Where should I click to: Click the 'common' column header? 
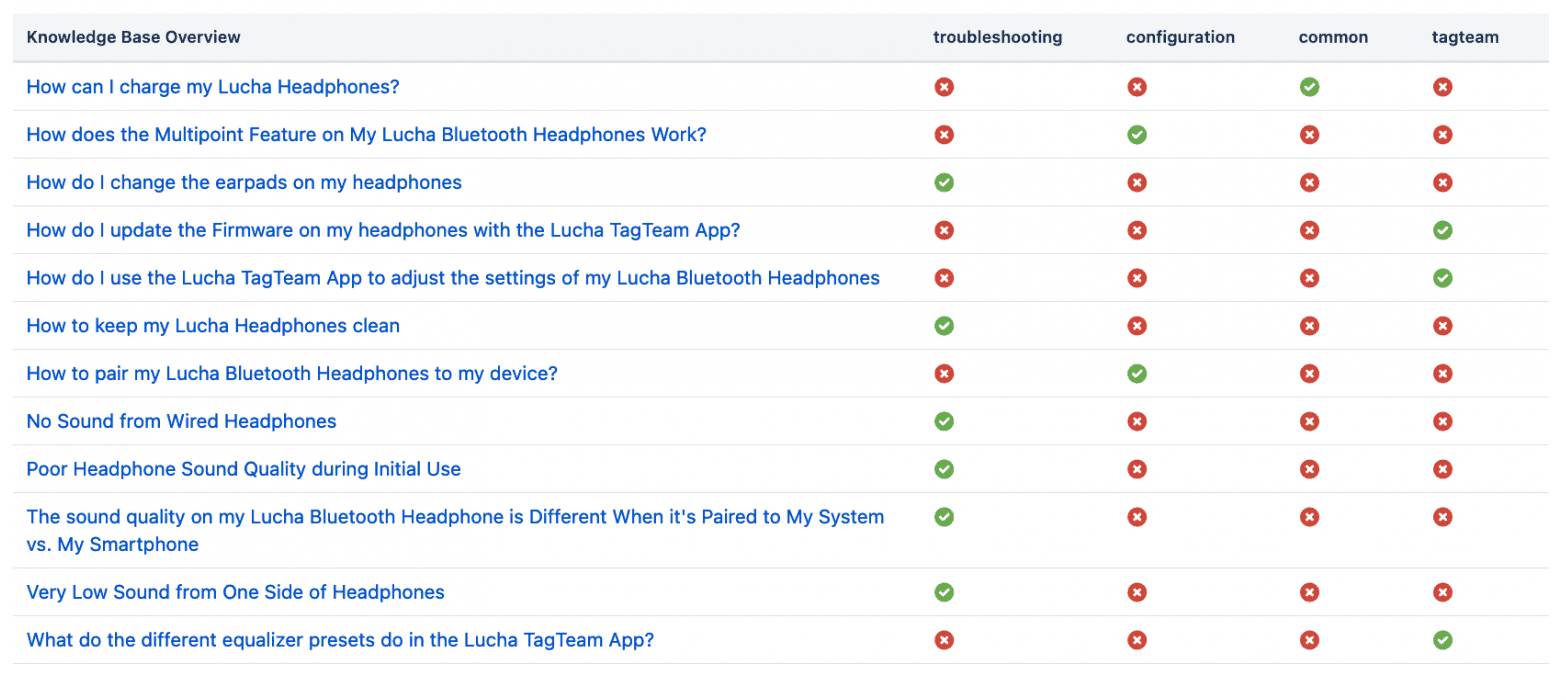coord(1333,37)
